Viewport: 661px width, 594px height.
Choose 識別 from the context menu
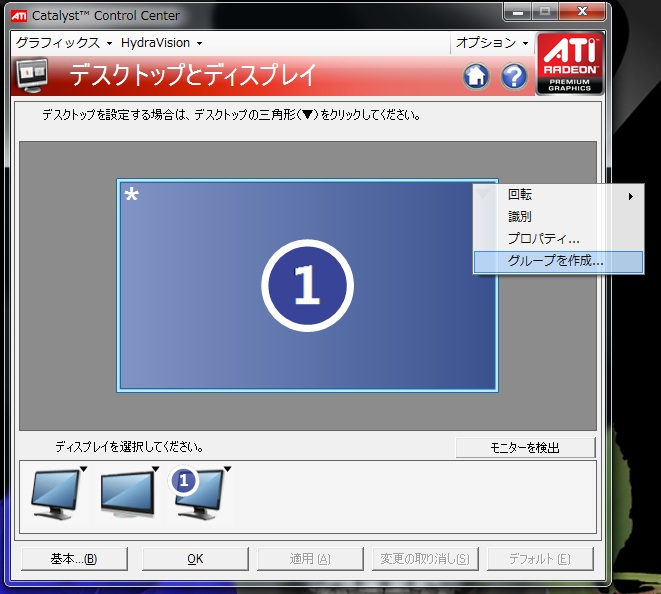(x=520, y=217)
